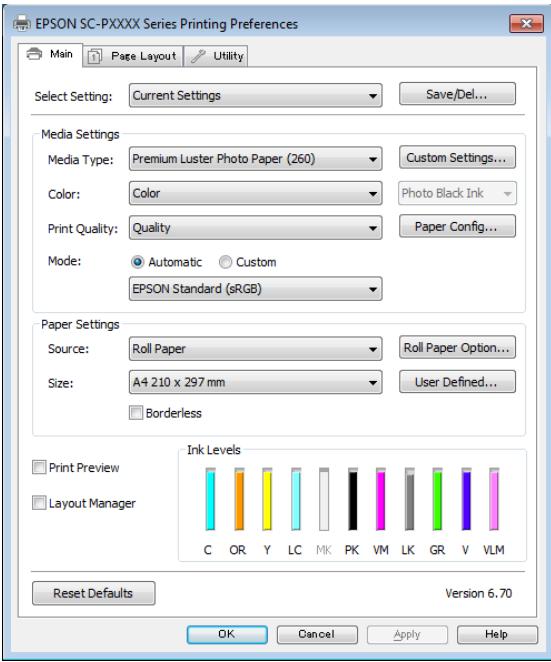Open the Utility tab

click(216, 56)
